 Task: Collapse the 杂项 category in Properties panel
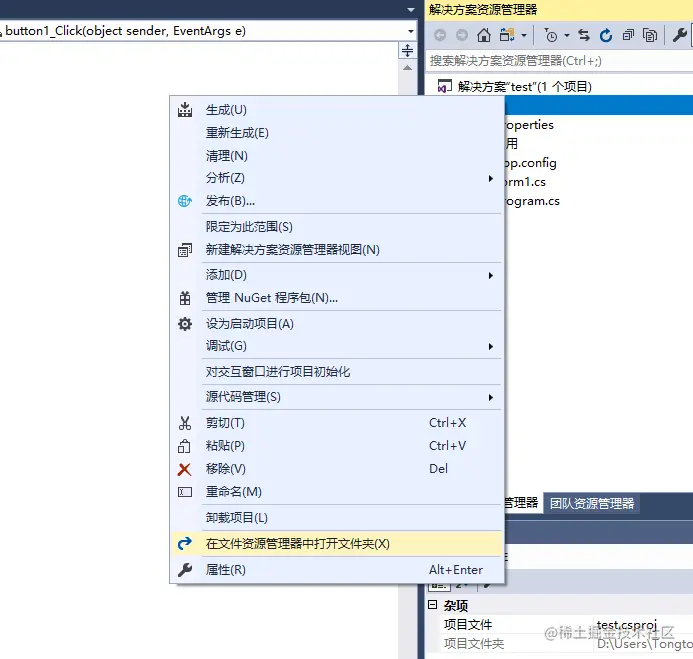click(433, 605)
